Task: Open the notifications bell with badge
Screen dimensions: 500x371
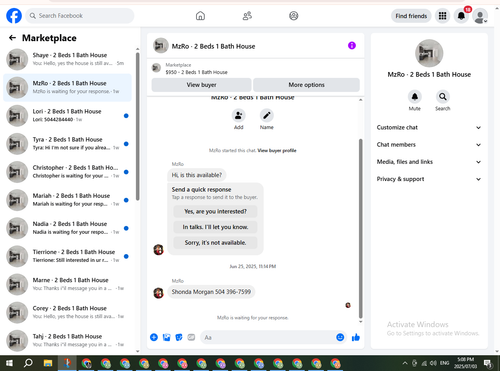Action: pyautogui.click(x=461, y=16)
